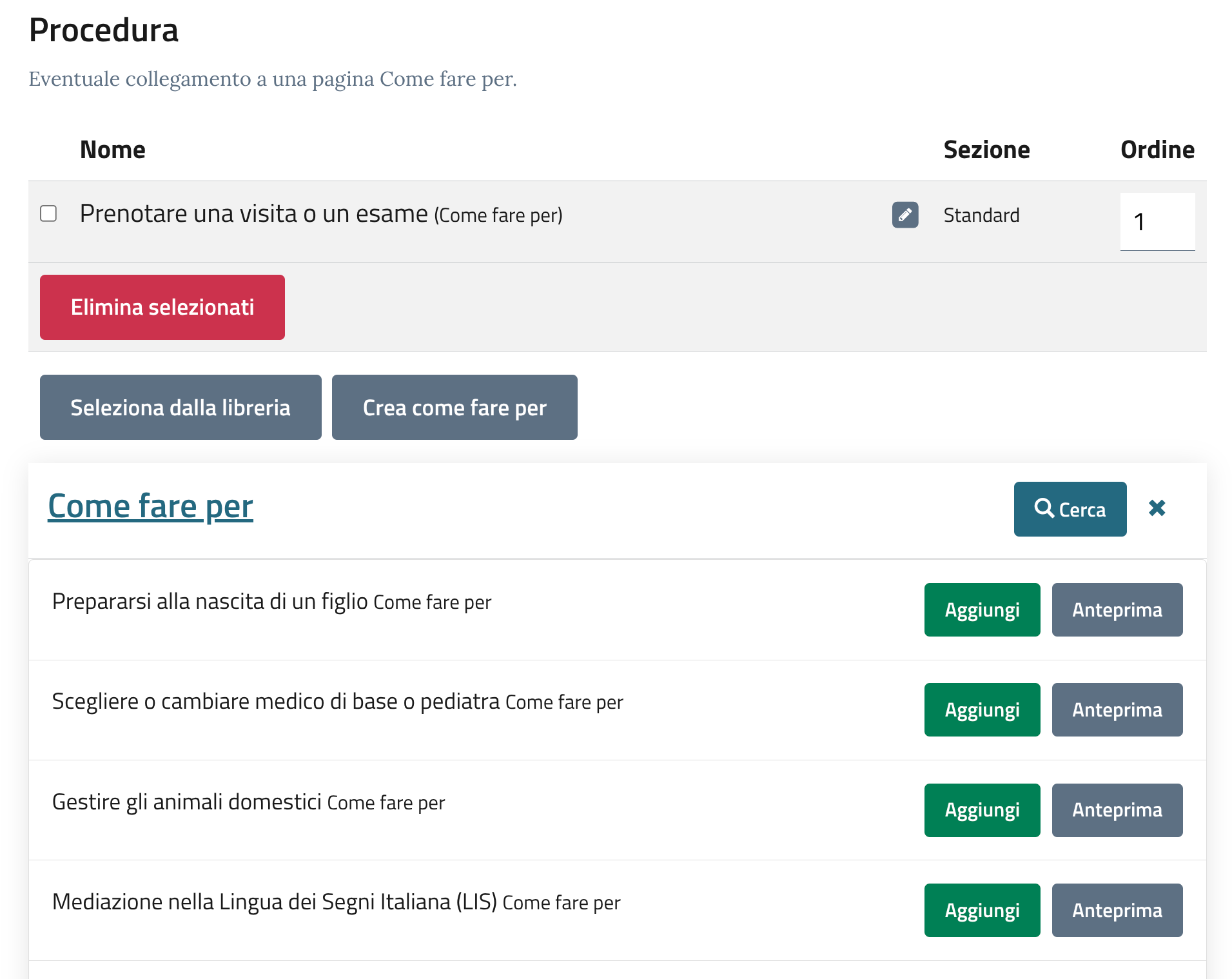Click the Nome column header

tap(113, 150)
